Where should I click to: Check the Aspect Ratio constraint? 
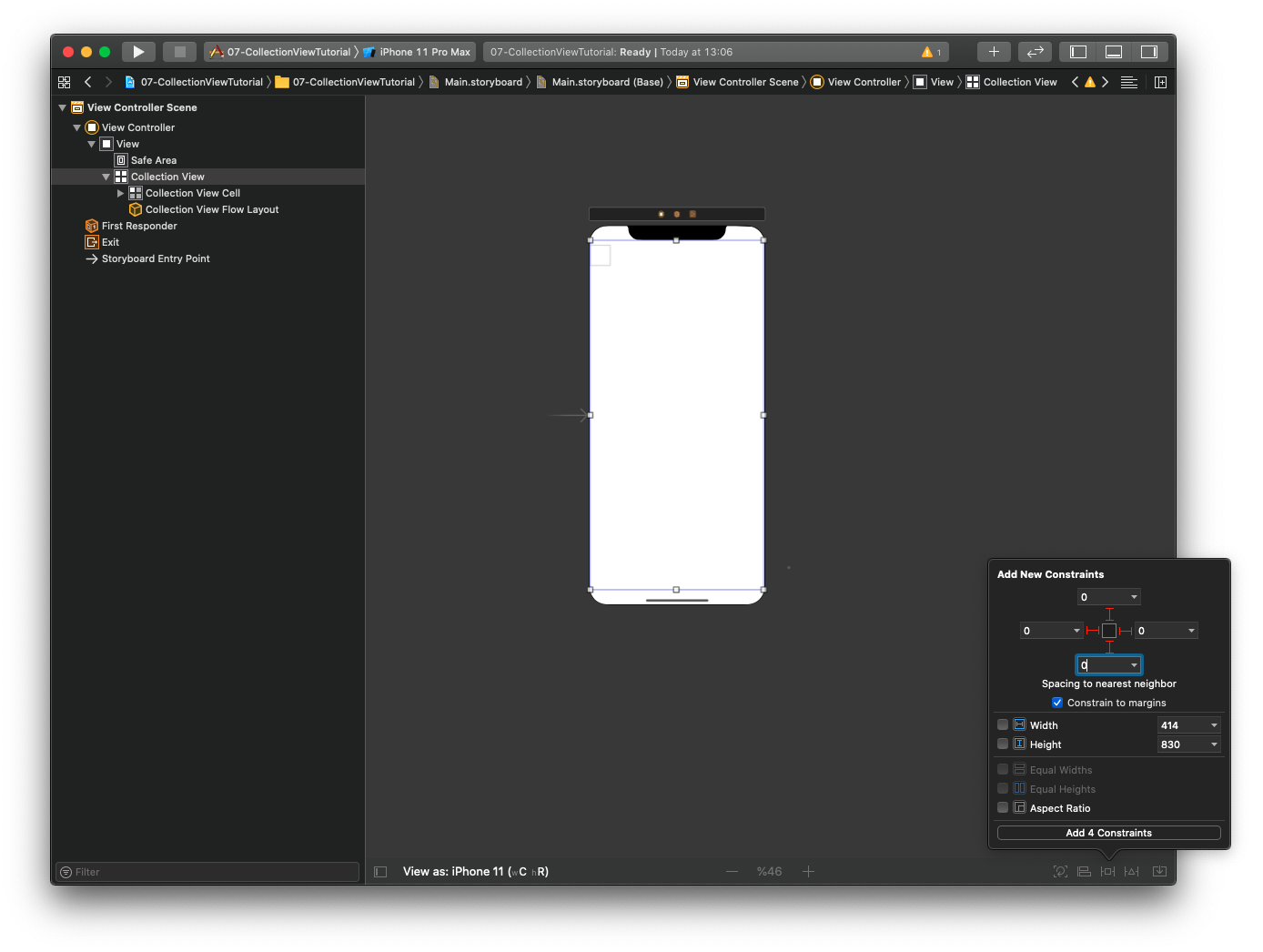click(1003, 807)
